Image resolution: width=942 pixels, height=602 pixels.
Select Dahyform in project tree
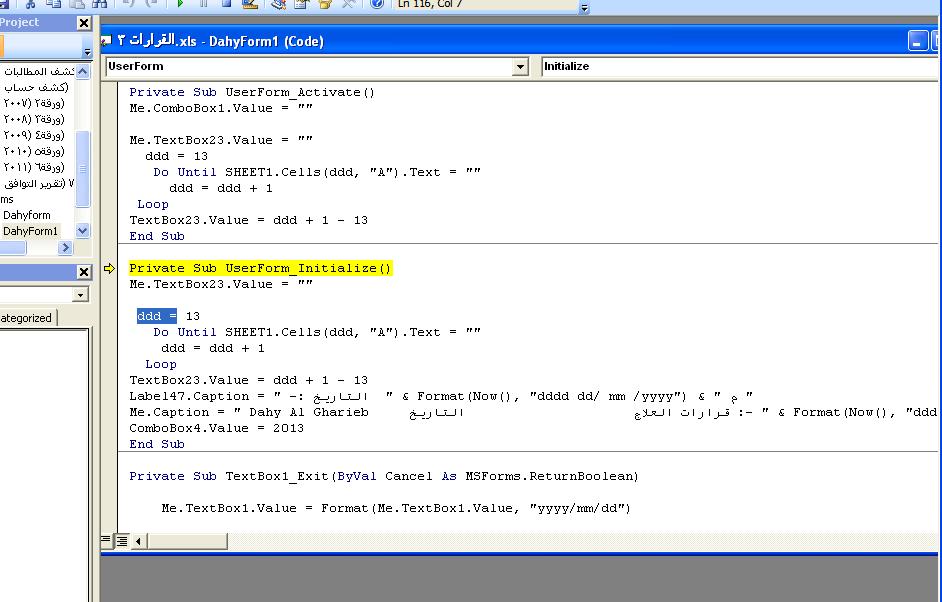coord(26,214)
